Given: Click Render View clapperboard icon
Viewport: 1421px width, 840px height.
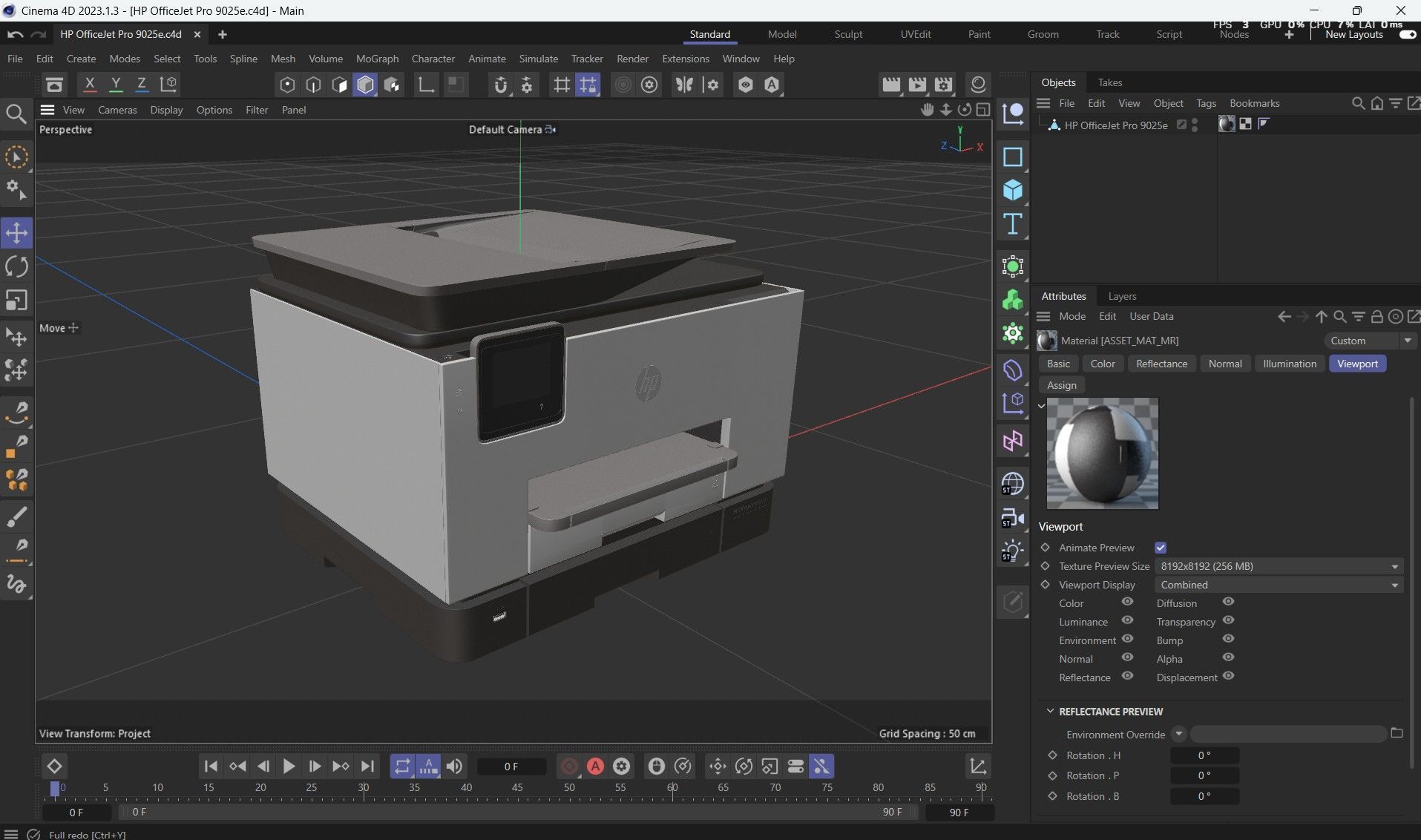Looking at the screenshot, I should tap(890, 85).
